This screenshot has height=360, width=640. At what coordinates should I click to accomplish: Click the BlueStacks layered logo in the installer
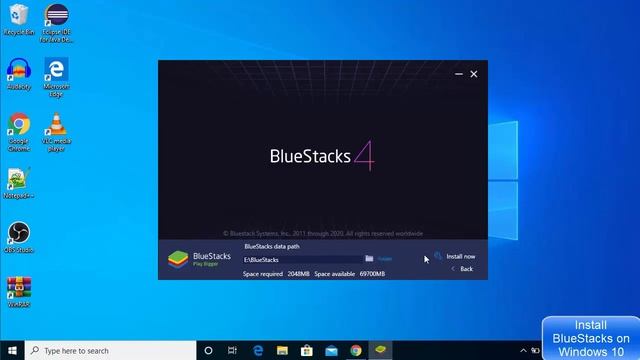[x=178, y=259]
